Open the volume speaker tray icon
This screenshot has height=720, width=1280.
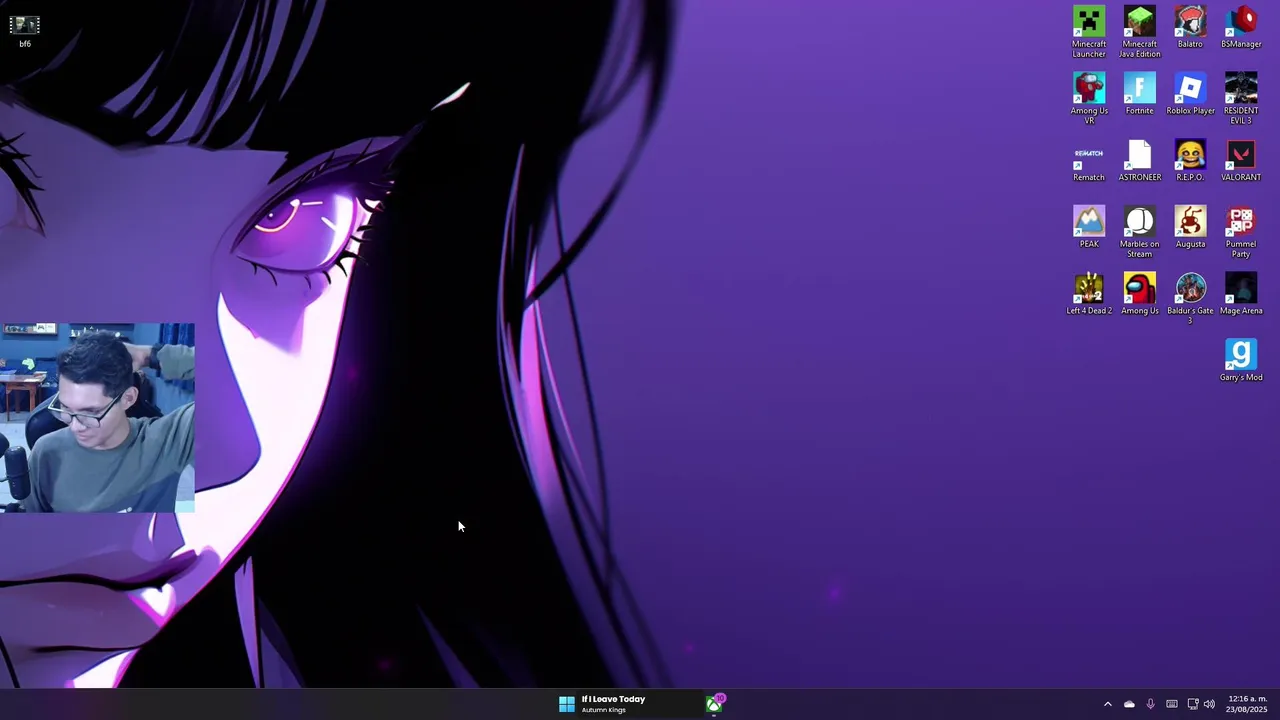pyautogui.click(x=1209, y=704)
